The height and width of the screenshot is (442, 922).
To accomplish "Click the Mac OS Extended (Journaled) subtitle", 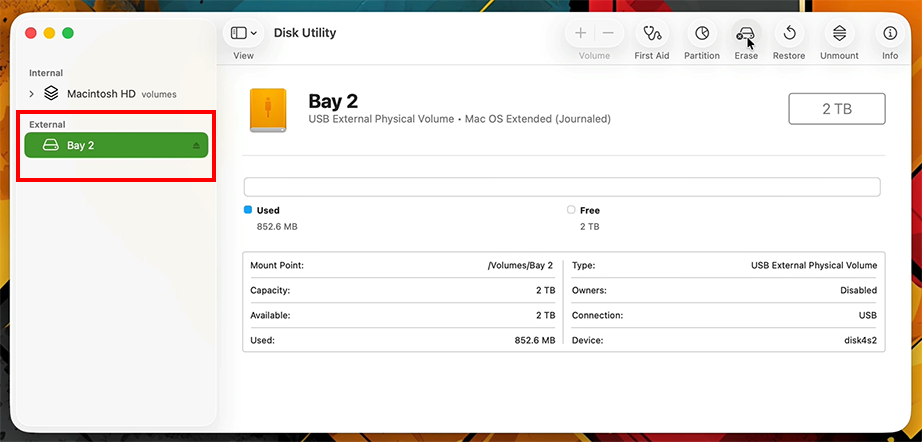I will pyautogui.click(x=537, y=119).
